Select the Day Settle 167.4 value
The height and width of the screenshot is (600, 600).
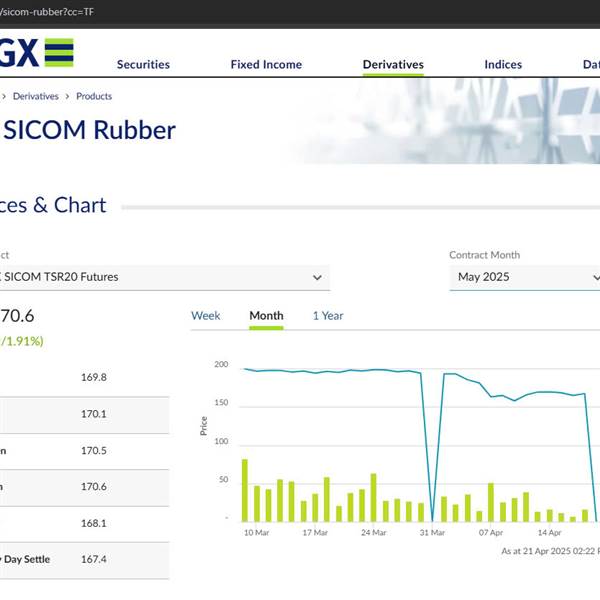point(94,559)
